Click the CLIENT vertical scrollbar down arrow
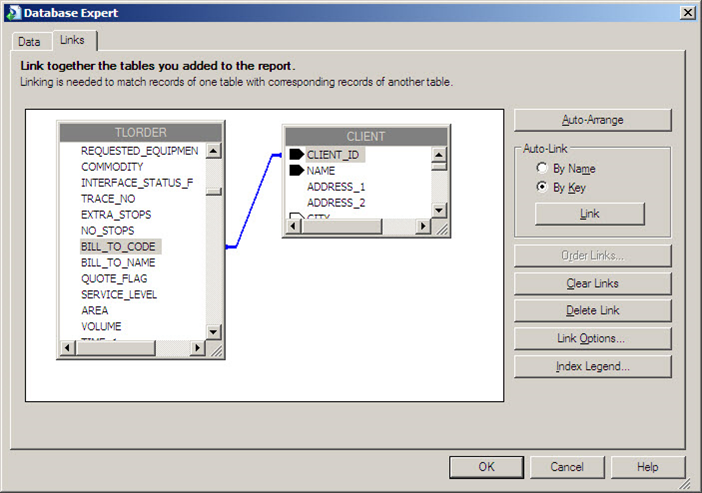Screen dimensions: 702x493 tap(439, 210)
